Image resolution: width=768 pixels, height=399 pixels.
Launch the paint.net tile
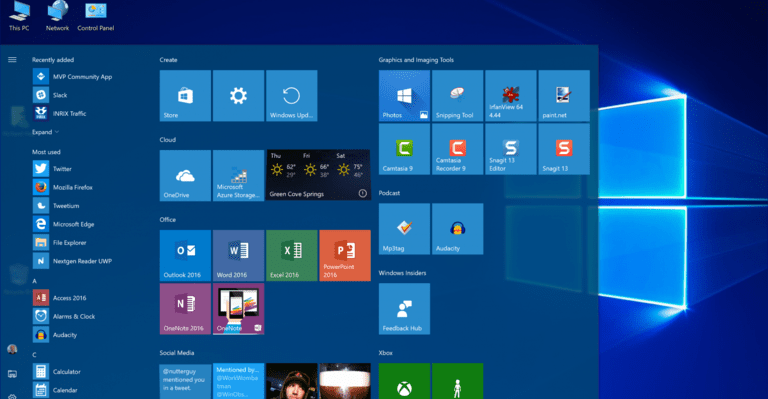tap(564, 95)
